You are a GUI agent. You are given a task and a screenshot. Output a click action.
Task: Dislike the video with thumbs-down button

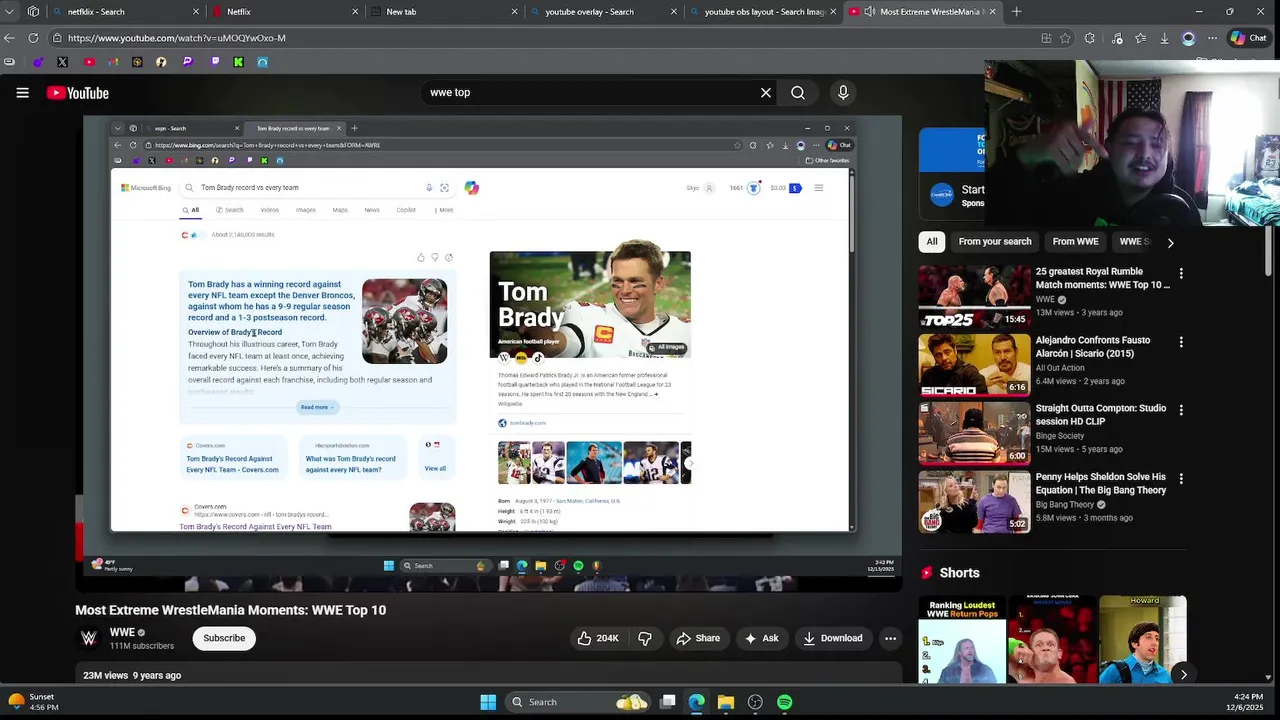[x=645, y=638]
